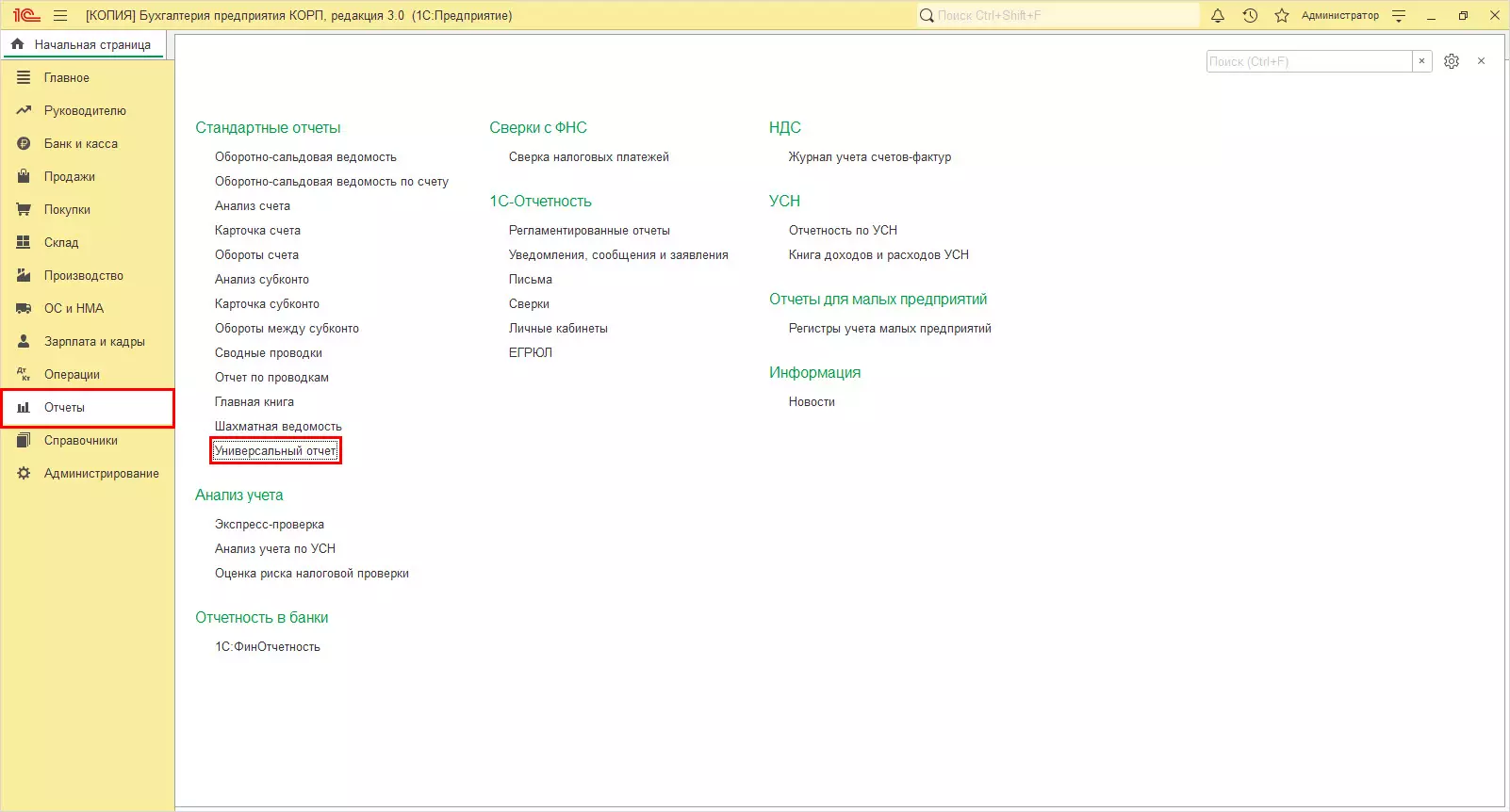Screen dimensions: 1510x812
Task: Open the hamburger service menu in title bar
Action: pyautogui.click(x=60, y=16)
